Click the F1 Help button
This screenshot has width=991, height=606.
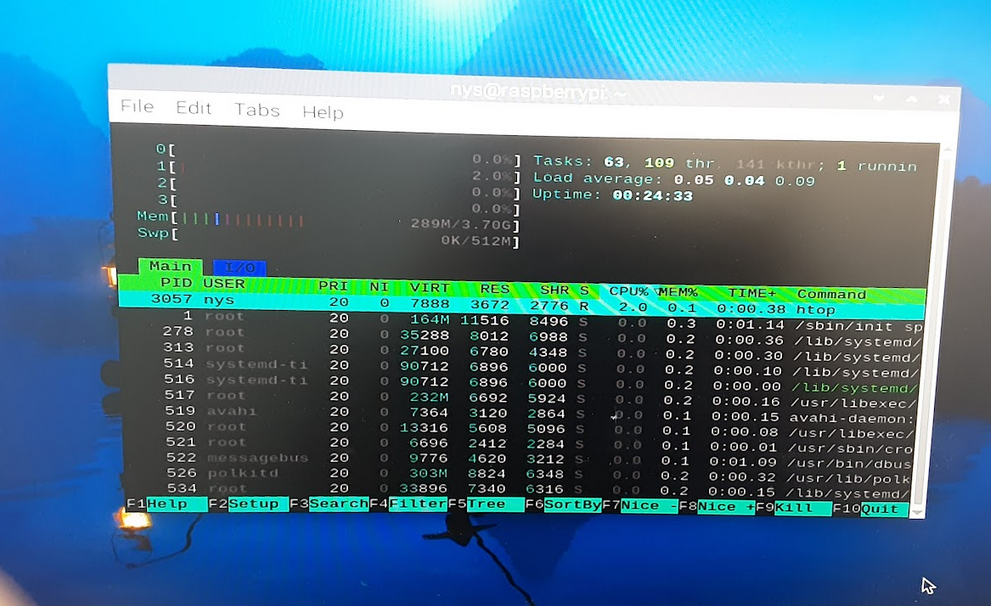(x=167, y=504)
